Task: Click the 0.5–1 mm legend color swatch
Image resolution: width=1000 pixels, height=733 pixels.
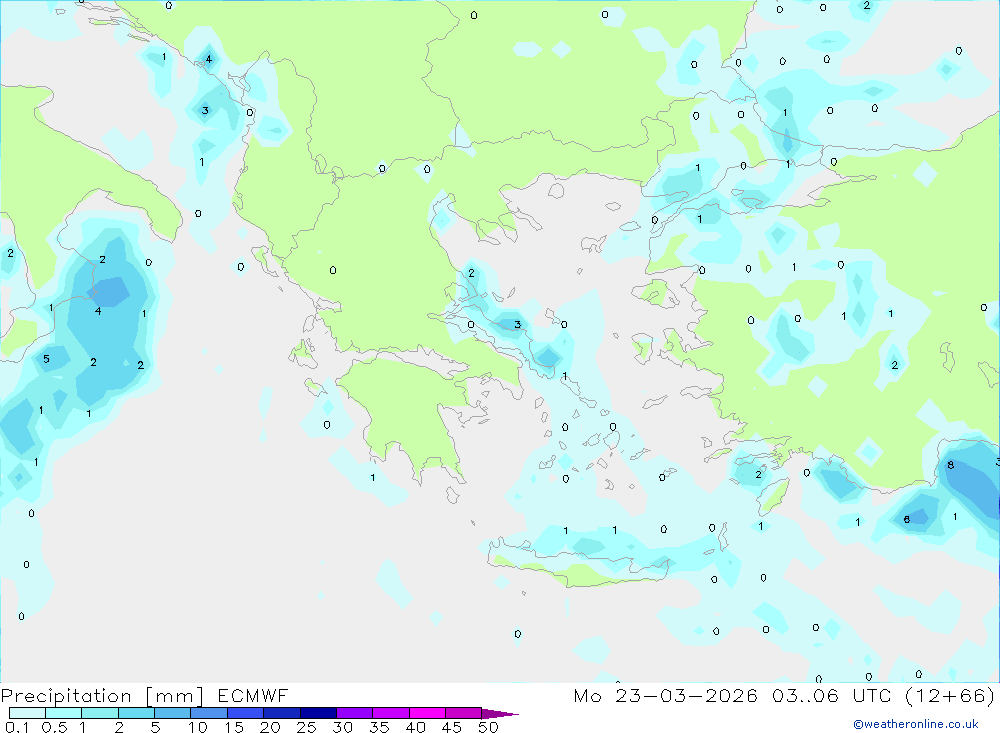Action: 63,713
